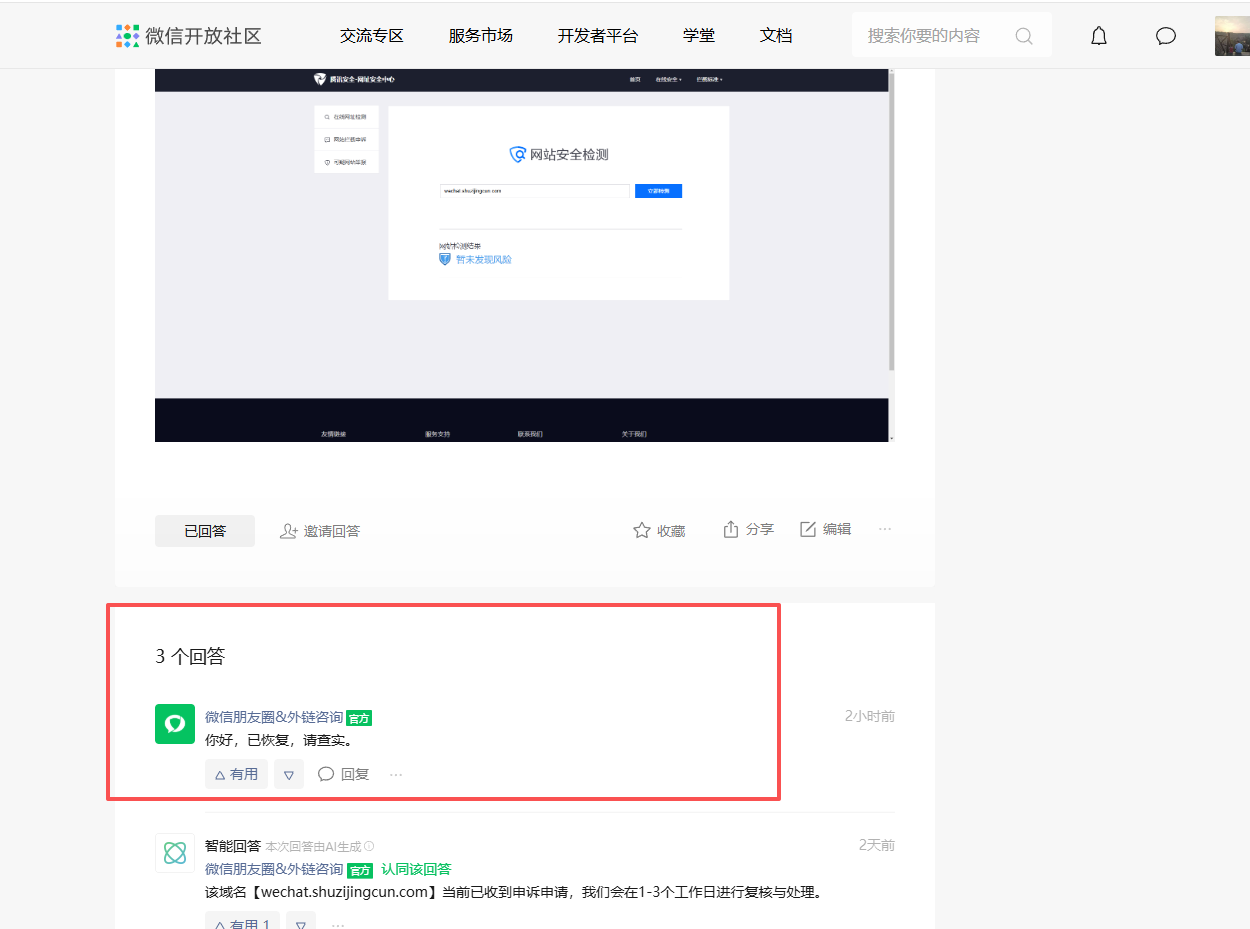Open the user avatar in header
Image resolution: width=1250 pixels, height=929 pixels.
click(1232, 36)
